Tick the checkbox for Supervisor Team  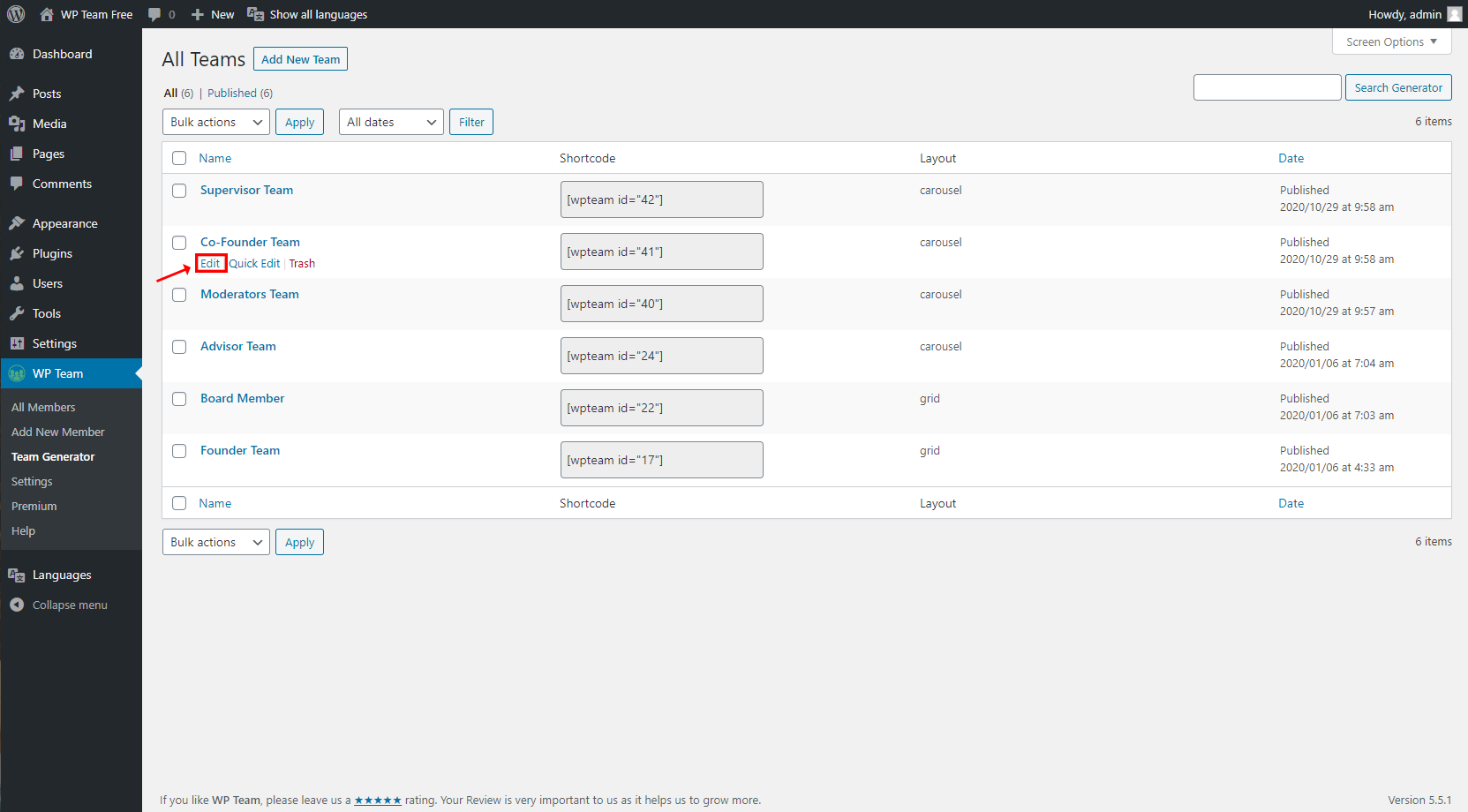[x=179, y=191]
